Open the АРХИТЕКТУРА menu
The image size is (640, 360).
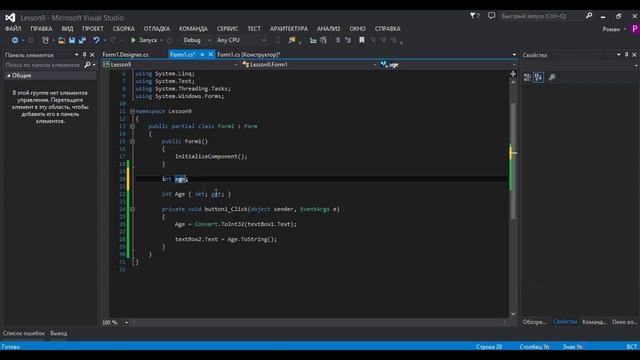tap(289, 29)
